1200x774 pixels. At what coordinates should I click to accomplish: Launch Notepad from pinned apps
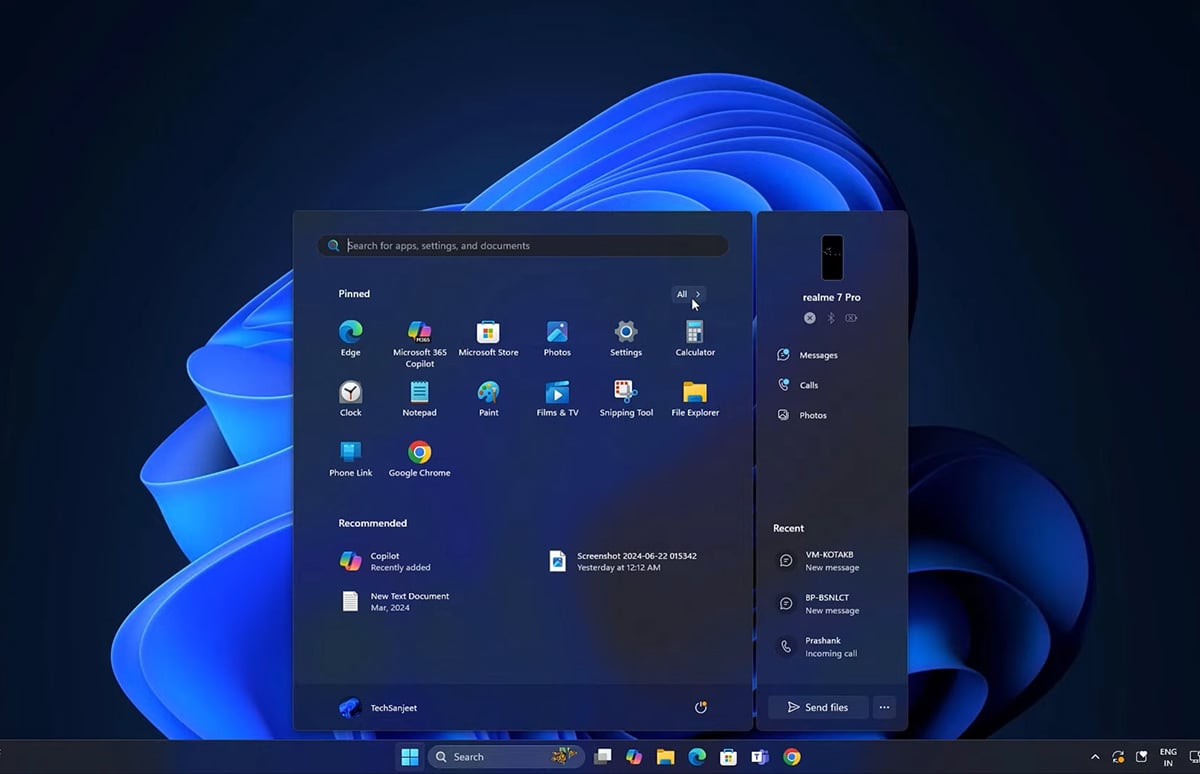click(x=419, y=399)
